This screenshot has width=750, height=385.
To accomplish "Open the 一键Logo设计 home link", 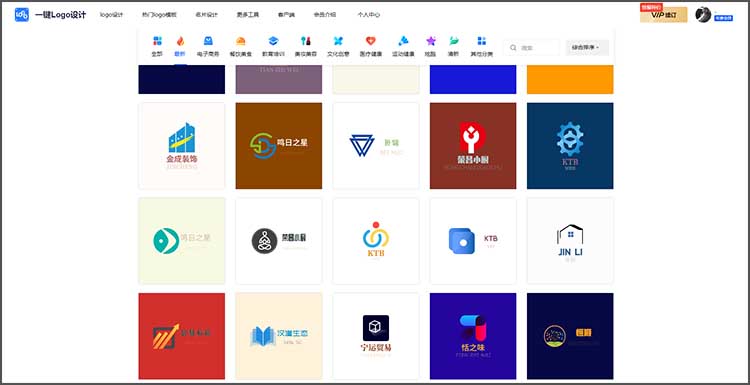I will [60, 15].
